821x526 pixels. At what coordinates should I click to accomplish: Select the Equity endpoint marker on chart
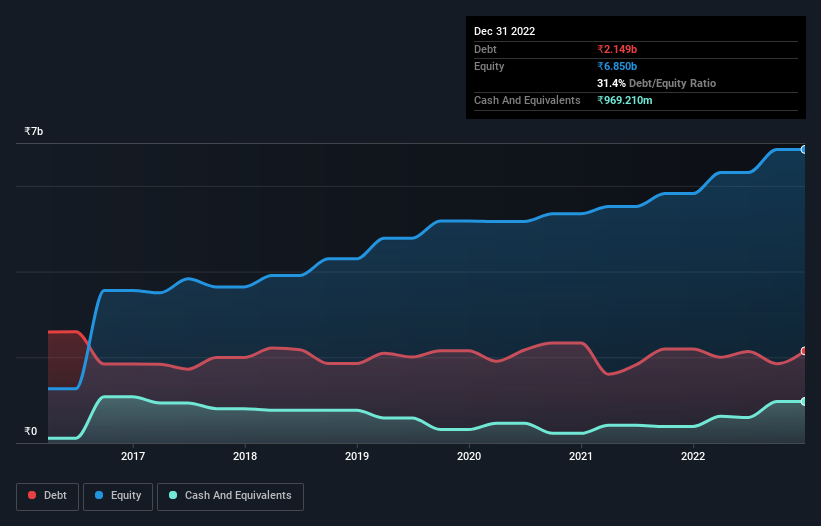804,150
